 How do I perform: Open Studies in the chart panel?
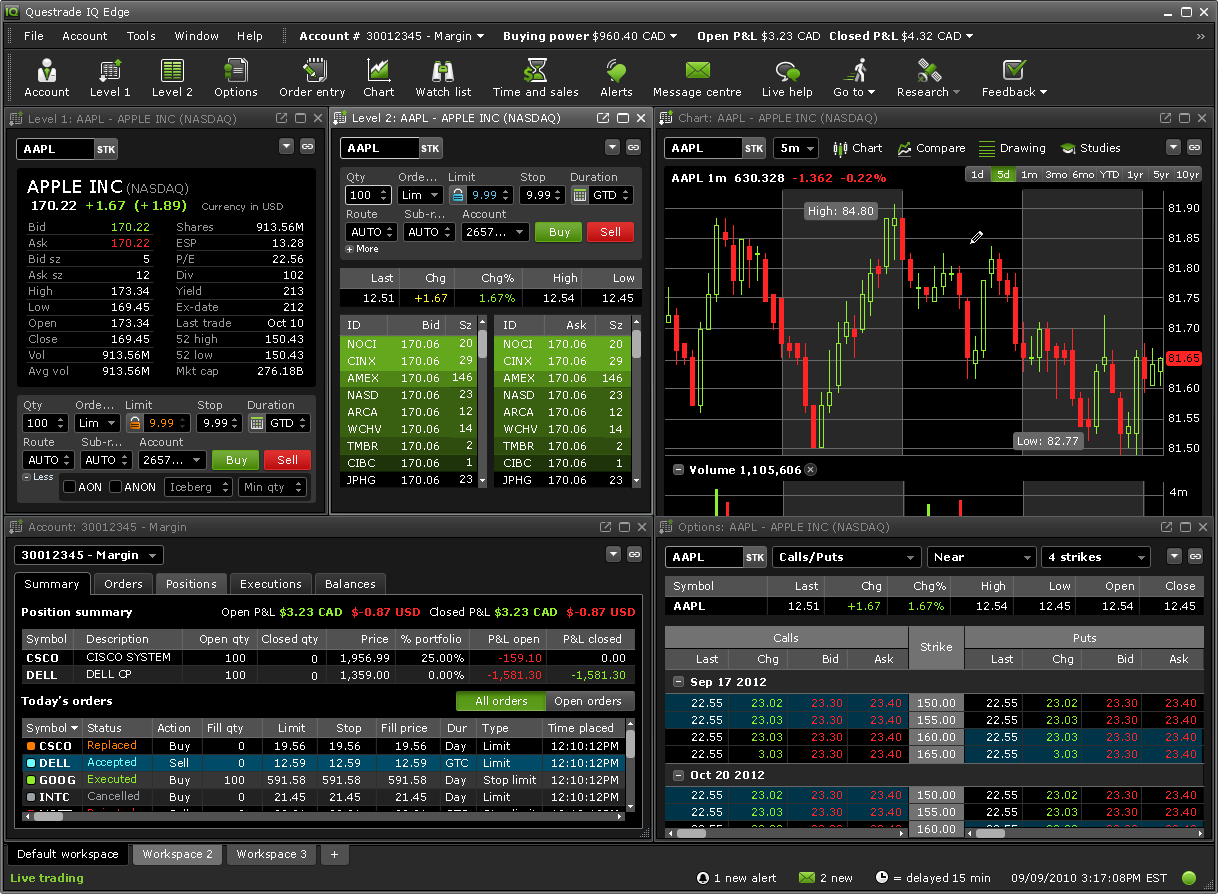click(1090, 148)
